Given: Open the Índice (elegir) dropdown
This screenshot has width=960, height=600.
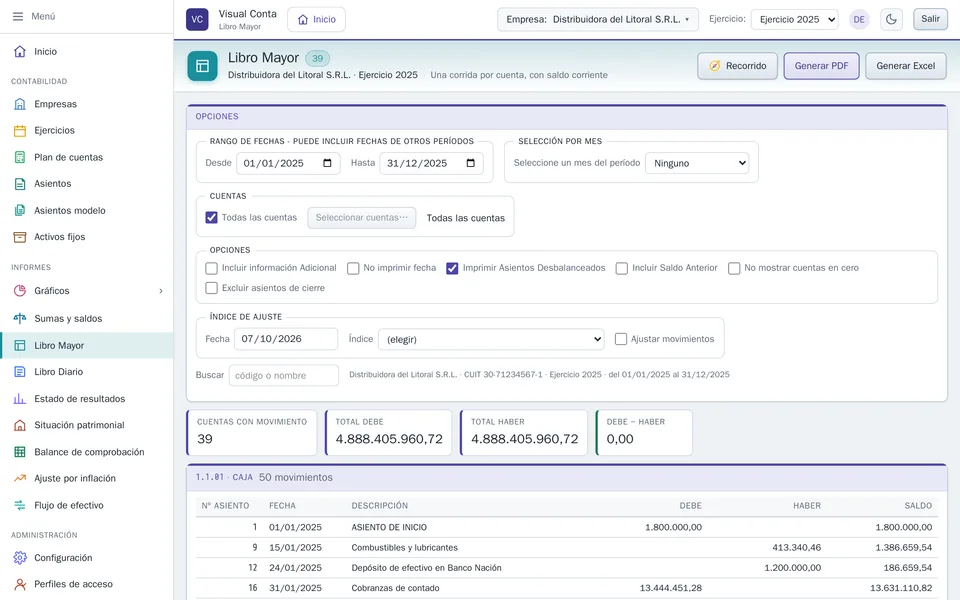Looking at the screenshot, I should click(x=491, y=339).
